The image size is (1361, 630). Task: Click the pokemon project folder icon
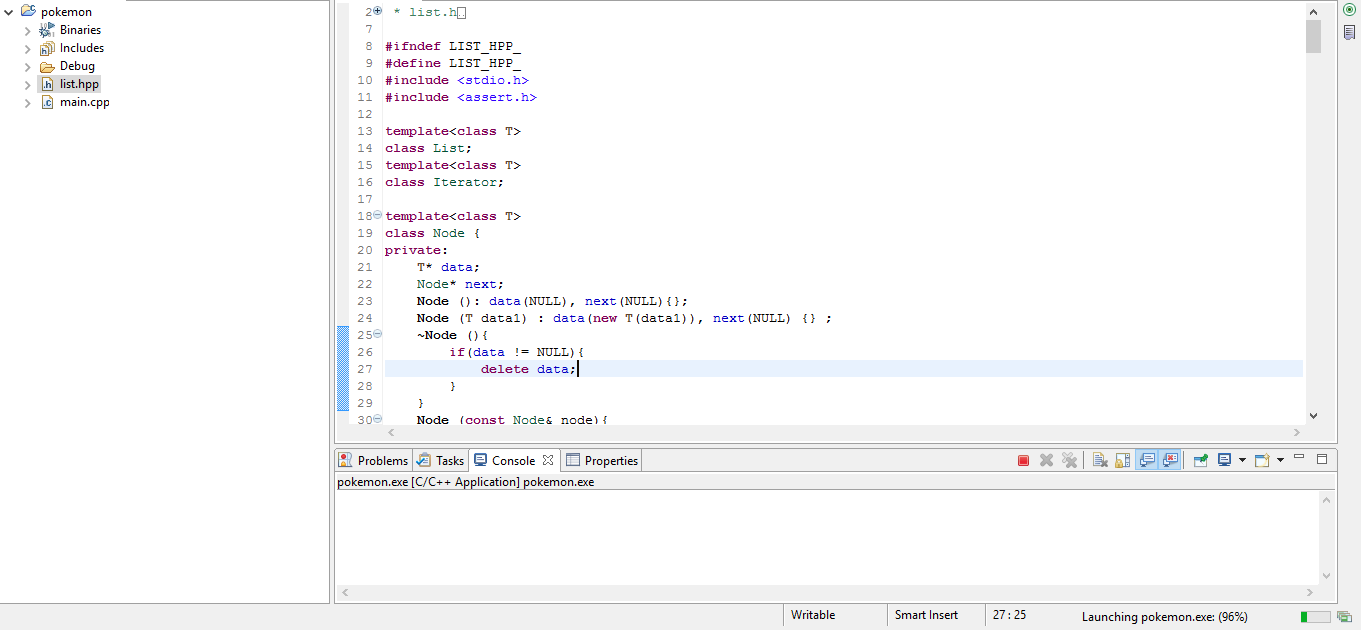28,12
